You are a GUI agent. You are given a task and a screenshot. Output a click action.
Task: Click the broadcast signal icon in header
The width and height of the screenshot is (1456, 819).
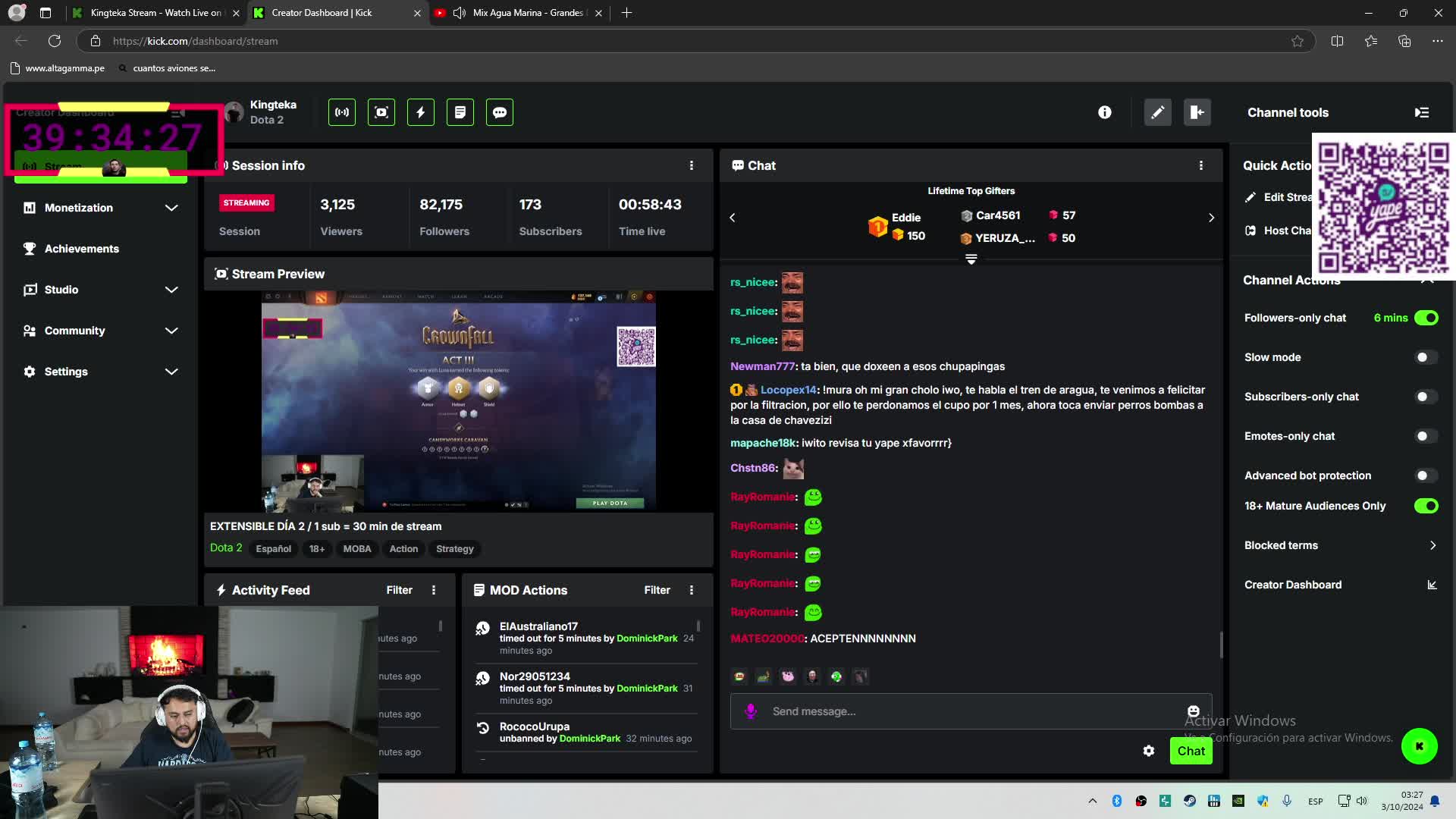(x=342, y=112)
